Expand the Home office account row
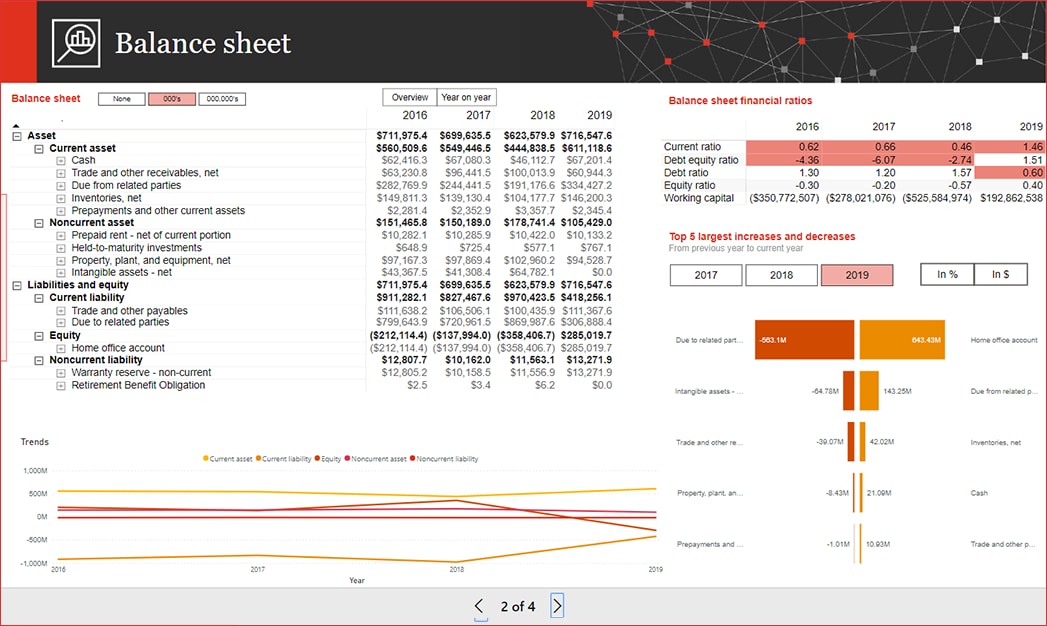 coord(61,348)
